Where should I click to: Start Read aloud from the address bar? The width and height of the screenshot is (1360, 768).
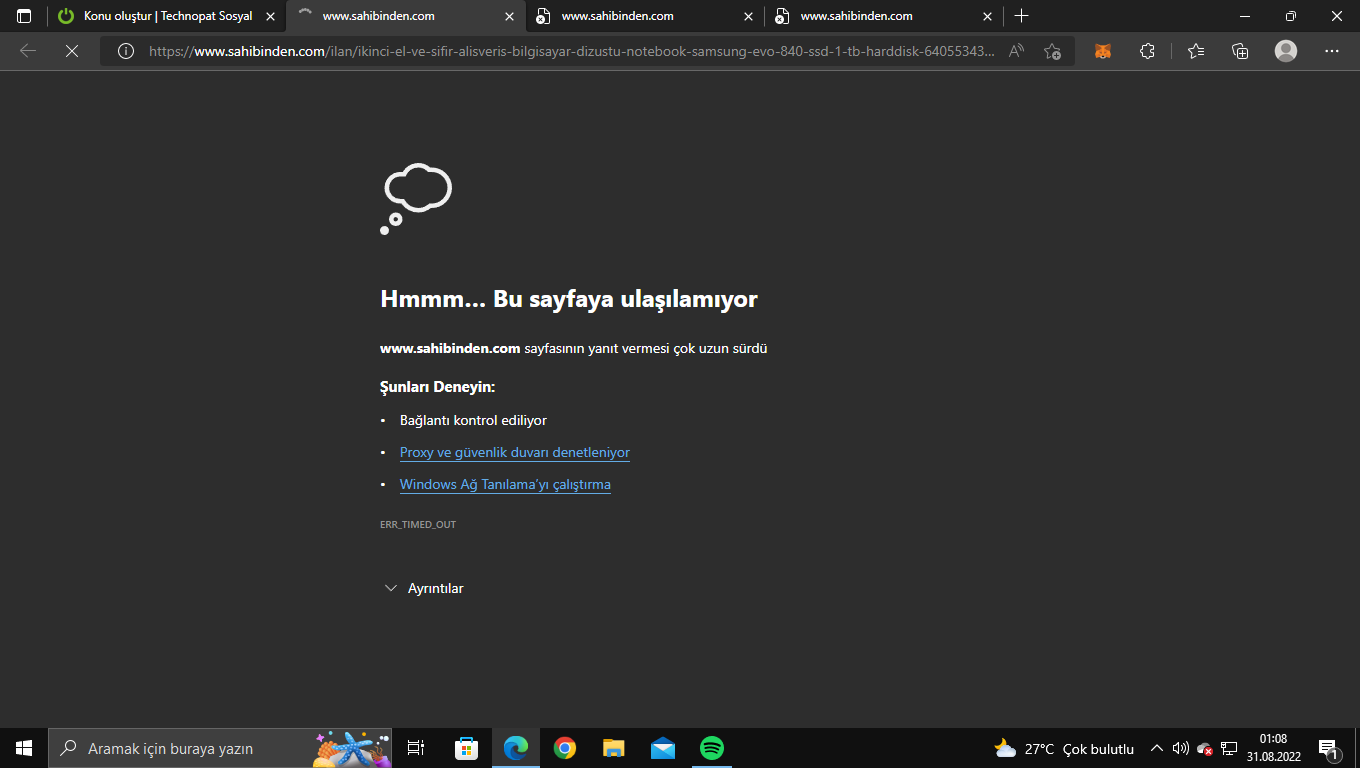coord(1017,51)
